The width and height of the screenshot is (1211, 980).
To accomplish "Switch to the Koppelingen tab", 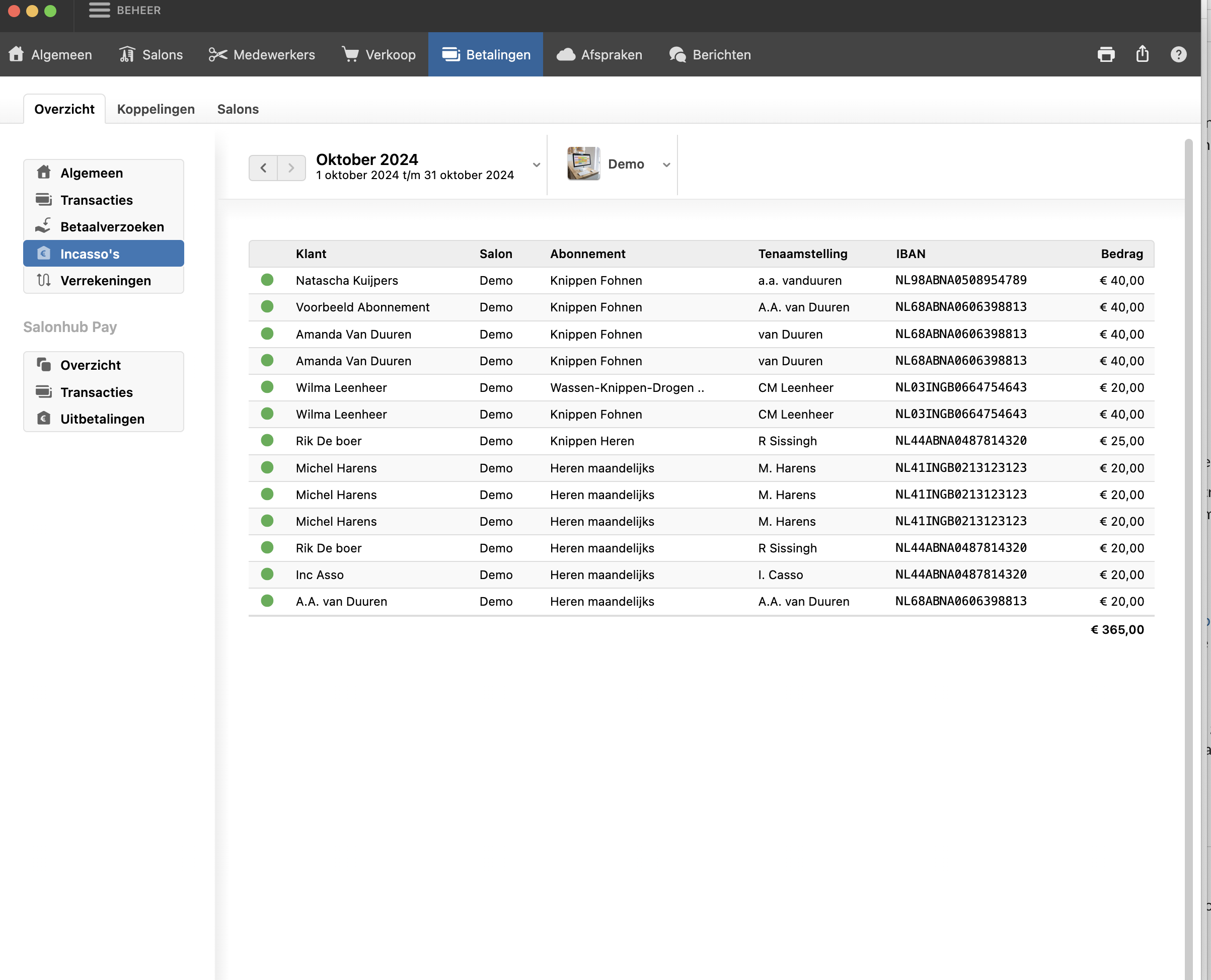I will tap(156, 109).
